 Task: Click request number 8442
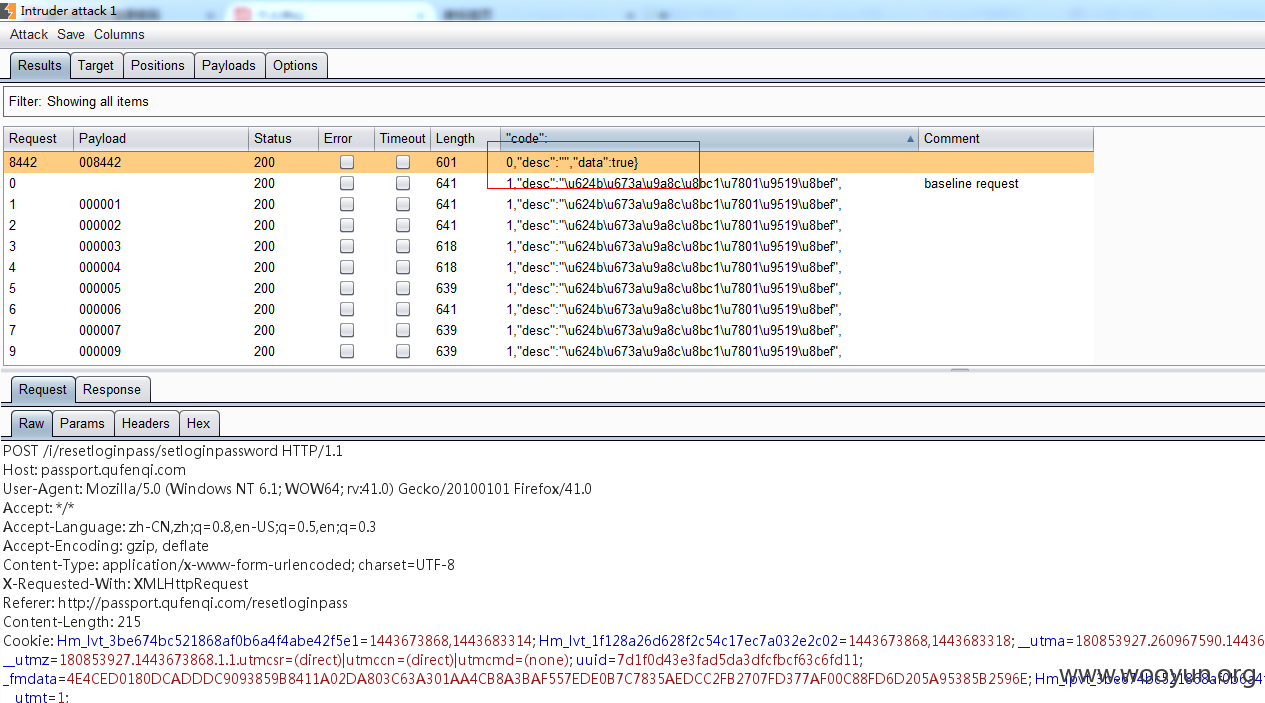click(x=23, y=162)
